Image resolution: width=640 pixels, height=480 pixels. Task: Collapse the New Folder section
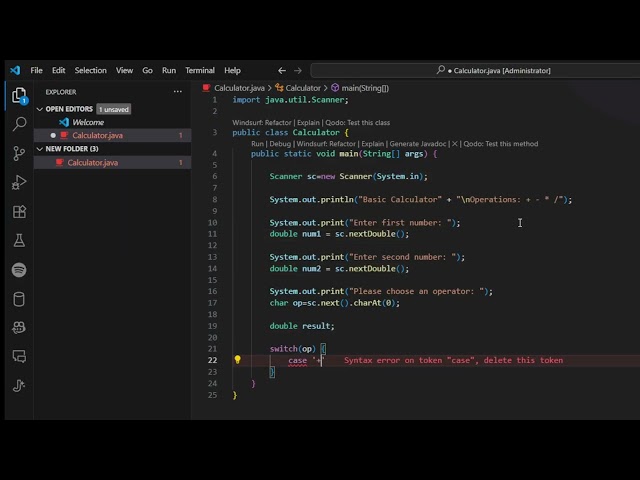tap(40, 149)
